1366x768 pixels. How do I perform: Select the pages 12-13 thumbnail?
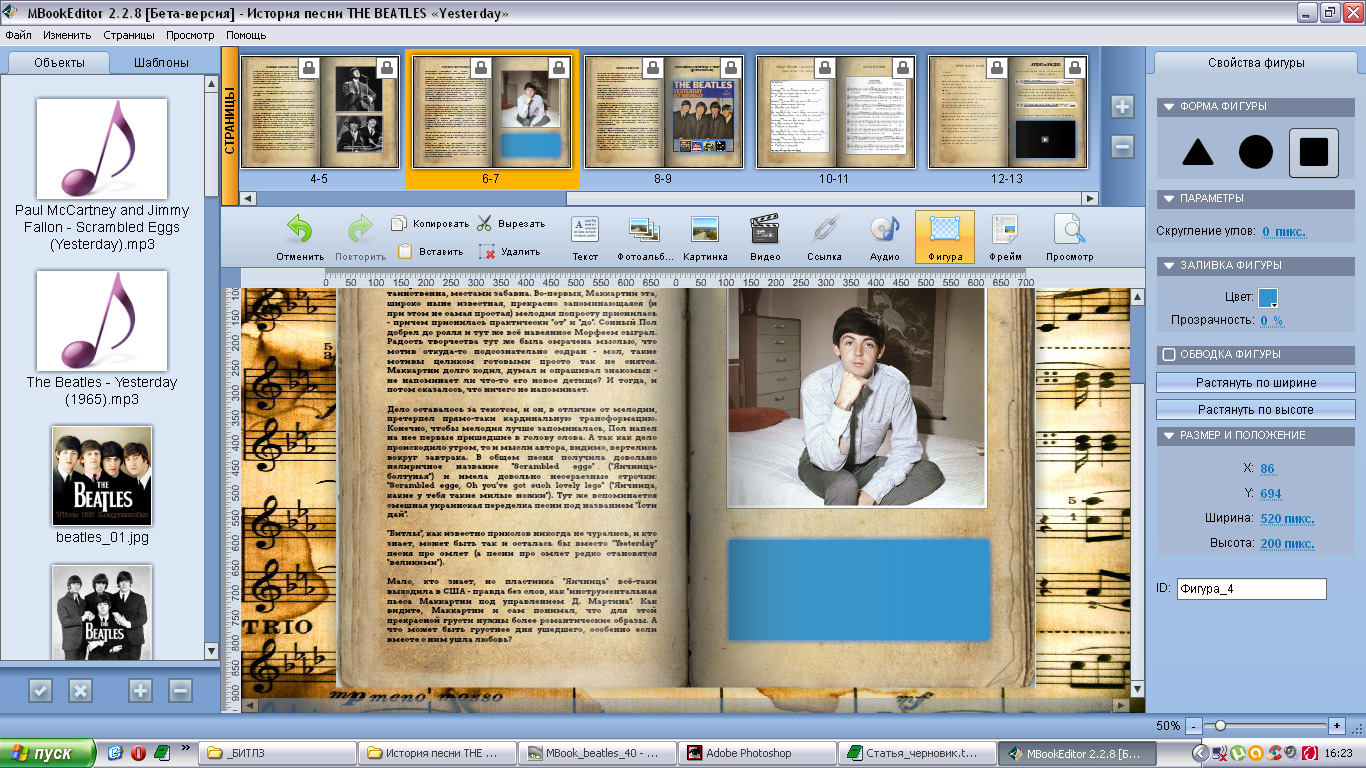tap(1008, 112)
